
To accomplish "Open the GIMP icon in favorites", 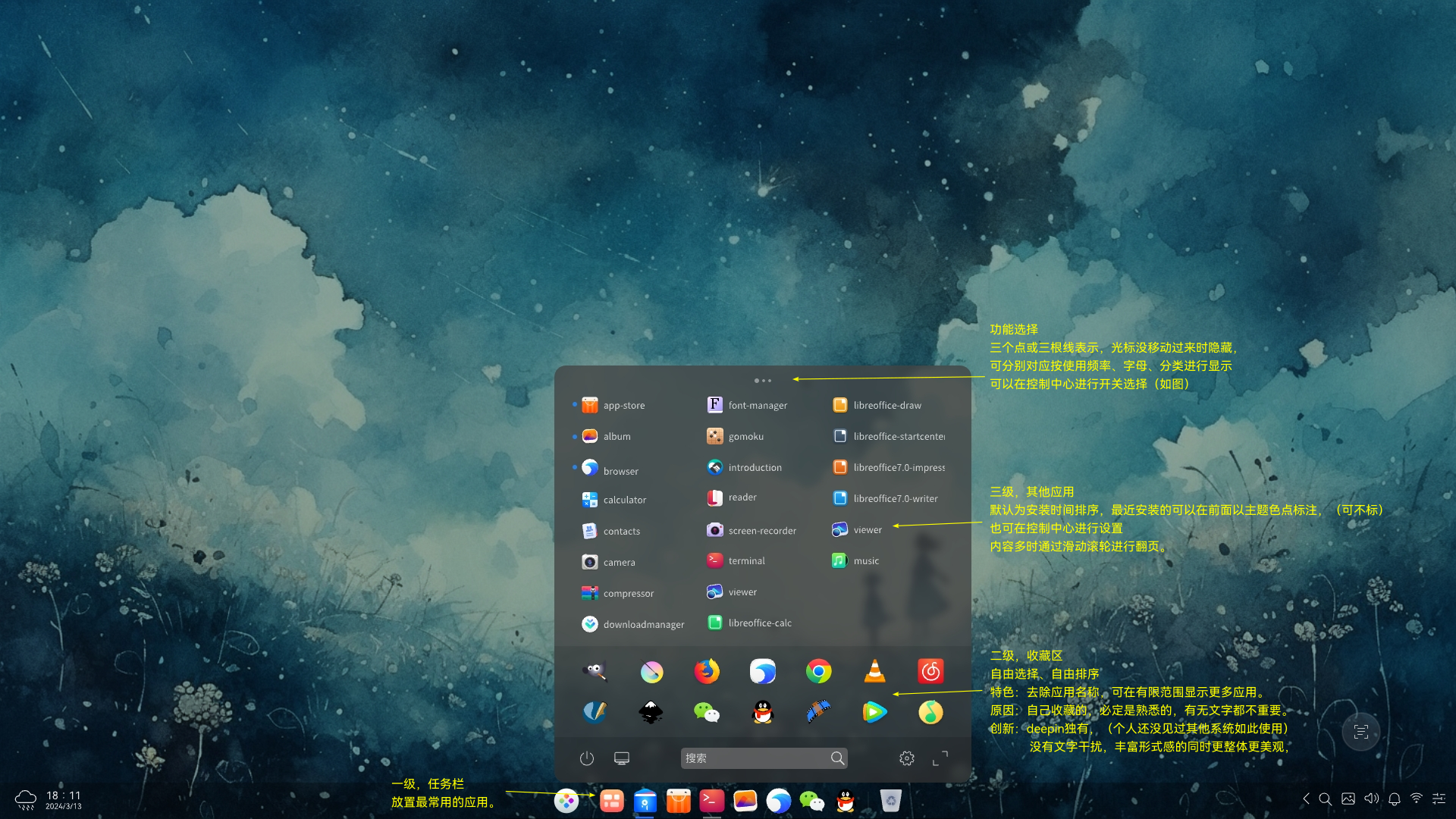I will click(x=595, y=671).
